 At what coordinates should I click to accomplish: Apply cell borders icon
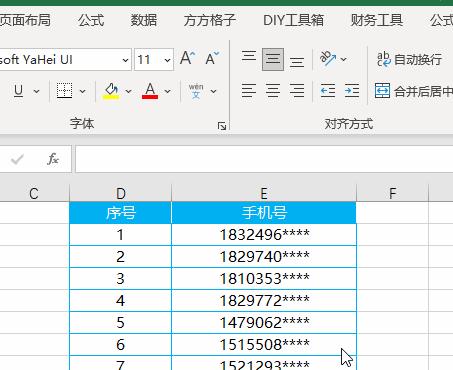point(64,91)
